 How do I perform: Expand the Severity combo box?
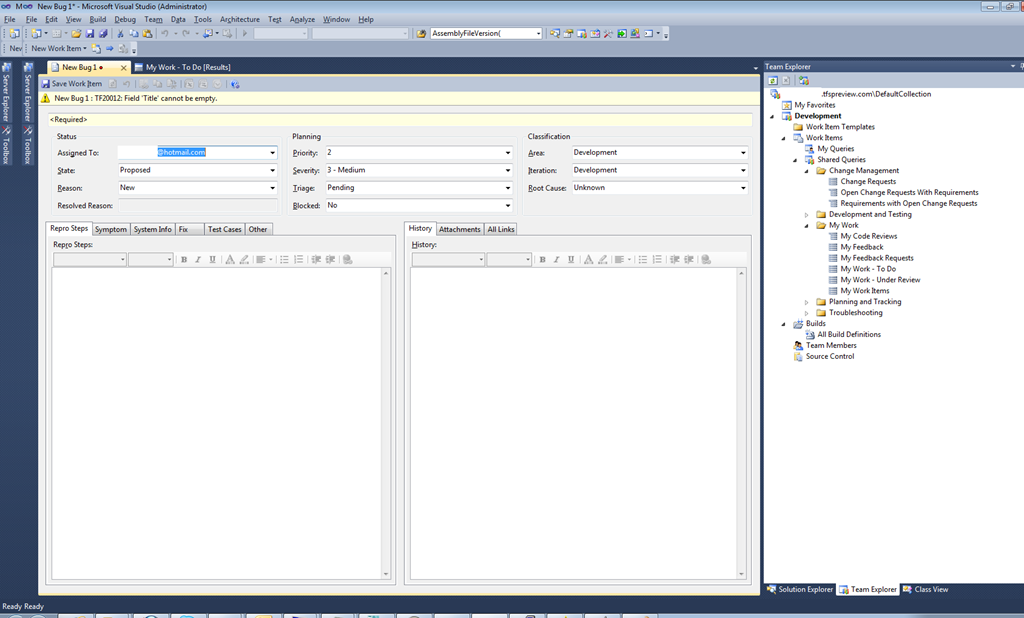coord(508,171)
